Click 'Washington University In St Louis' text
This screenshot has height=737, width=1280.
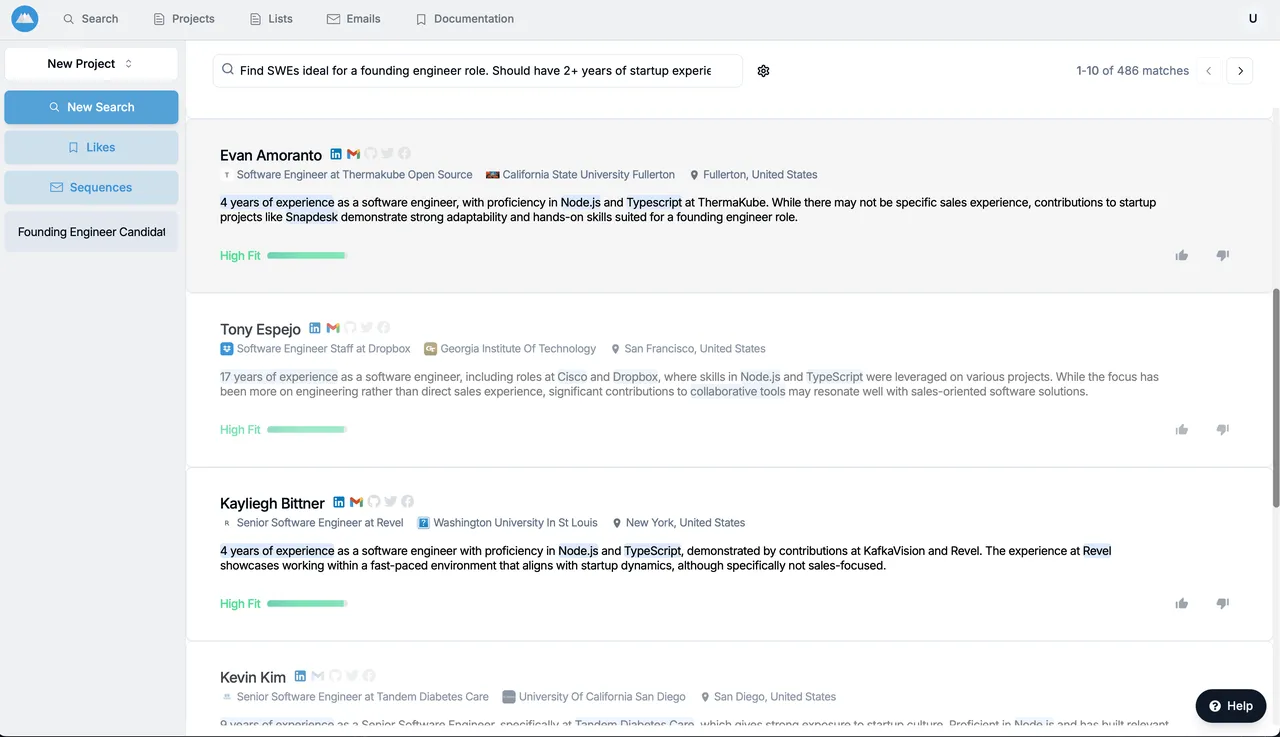pyautogui.click(x=515, y=523)
